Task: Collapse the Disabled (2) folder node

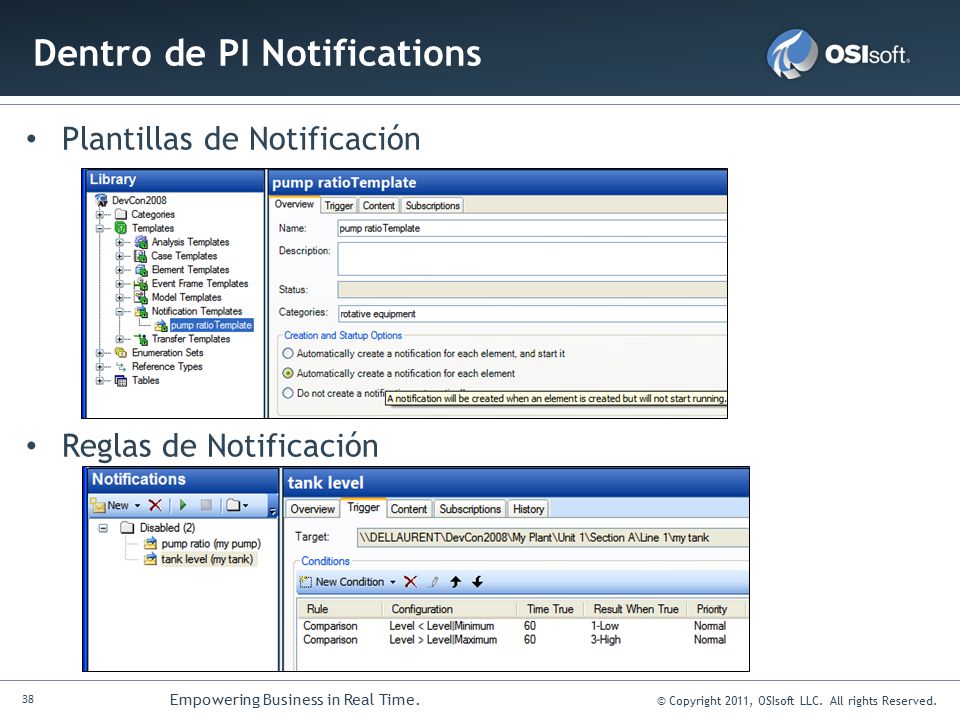Action: pos(103,528)
